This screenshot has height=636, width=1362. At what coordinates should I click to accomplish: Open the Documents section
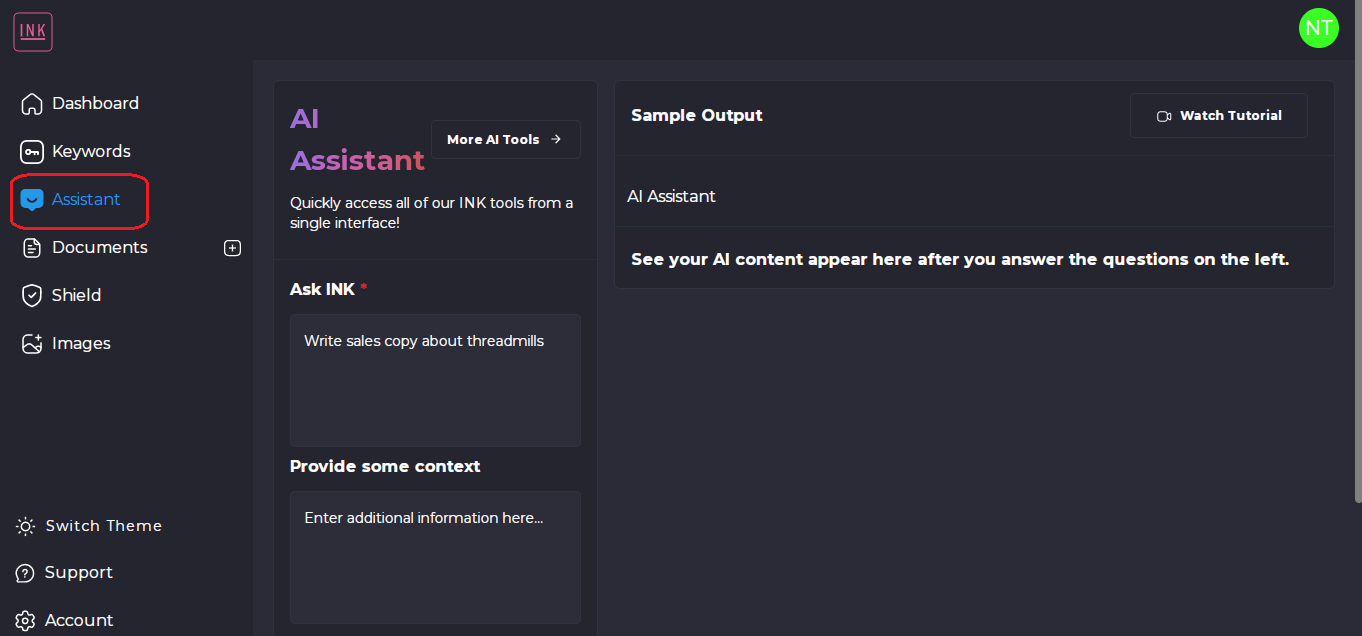click(100, 247)
